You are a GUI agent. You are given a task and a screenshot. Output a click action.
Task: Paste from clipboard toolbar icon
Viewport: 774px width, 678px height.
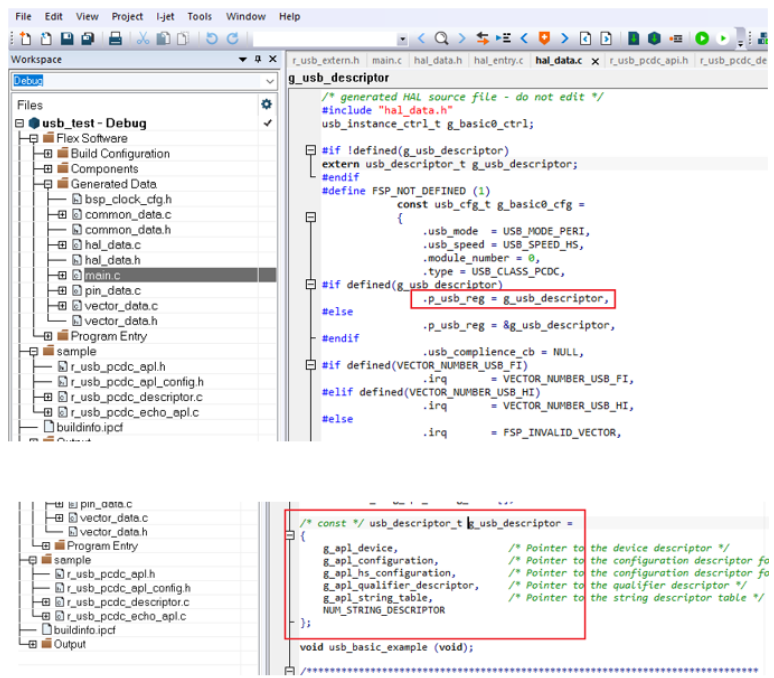(x=183, y=38)
